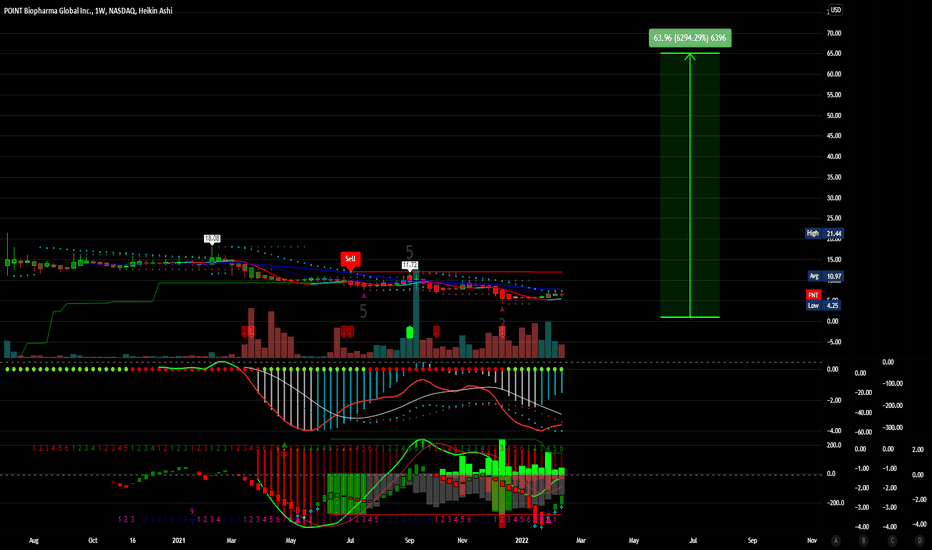The height and width of the screenshot is (550, 932).
Task: Click the 2022 label on time axis
Action: (521, 540)
